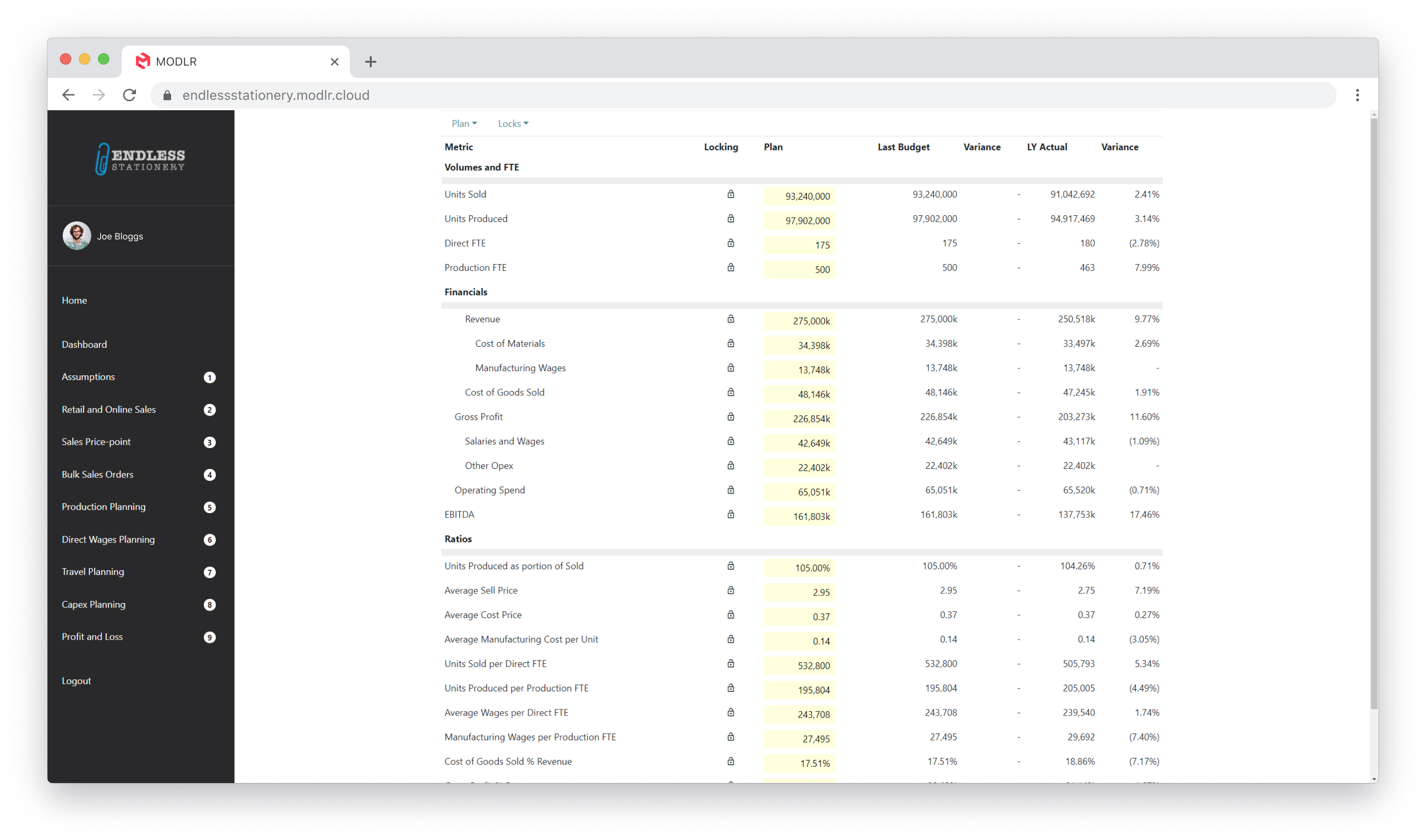Viewport: 1426px width, 840px height.
Task: Open a new browser tab
Action: click(x=371, y=61)
